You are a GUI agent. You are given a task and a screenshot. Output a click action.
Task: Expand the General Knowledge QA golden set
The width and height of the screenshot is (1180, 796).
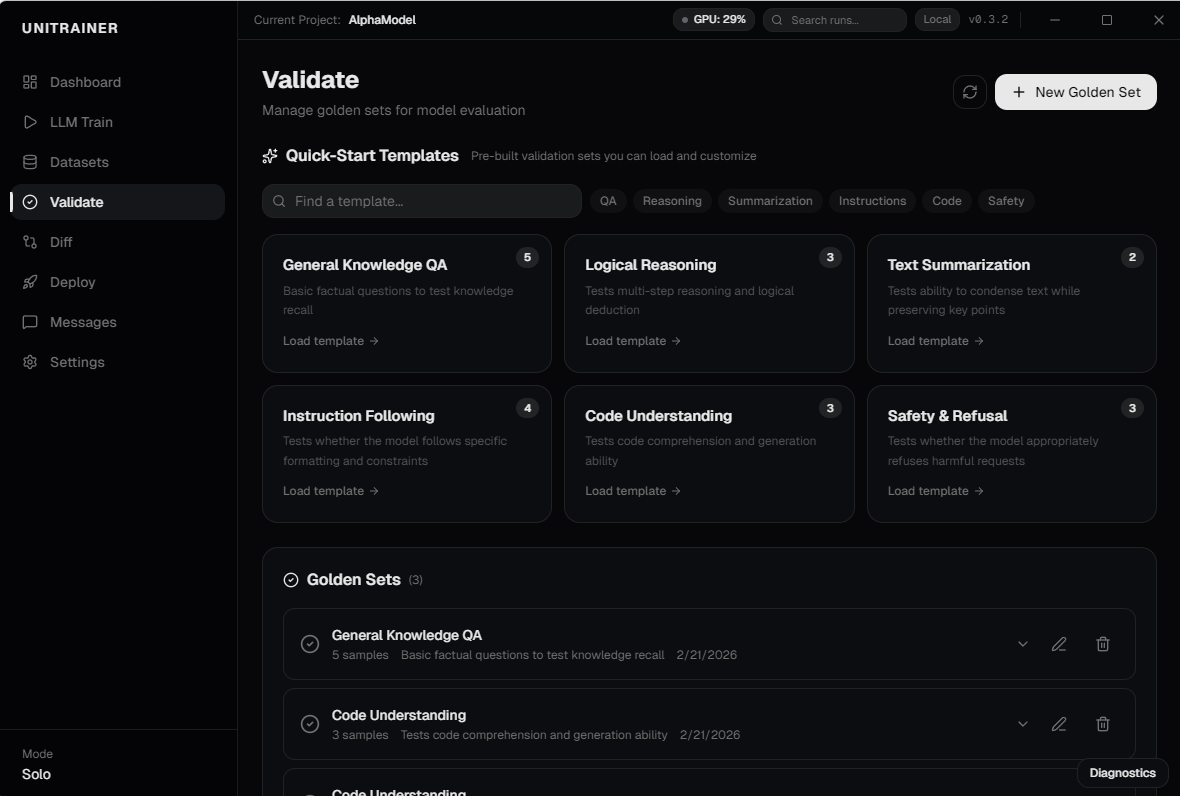1022,644
